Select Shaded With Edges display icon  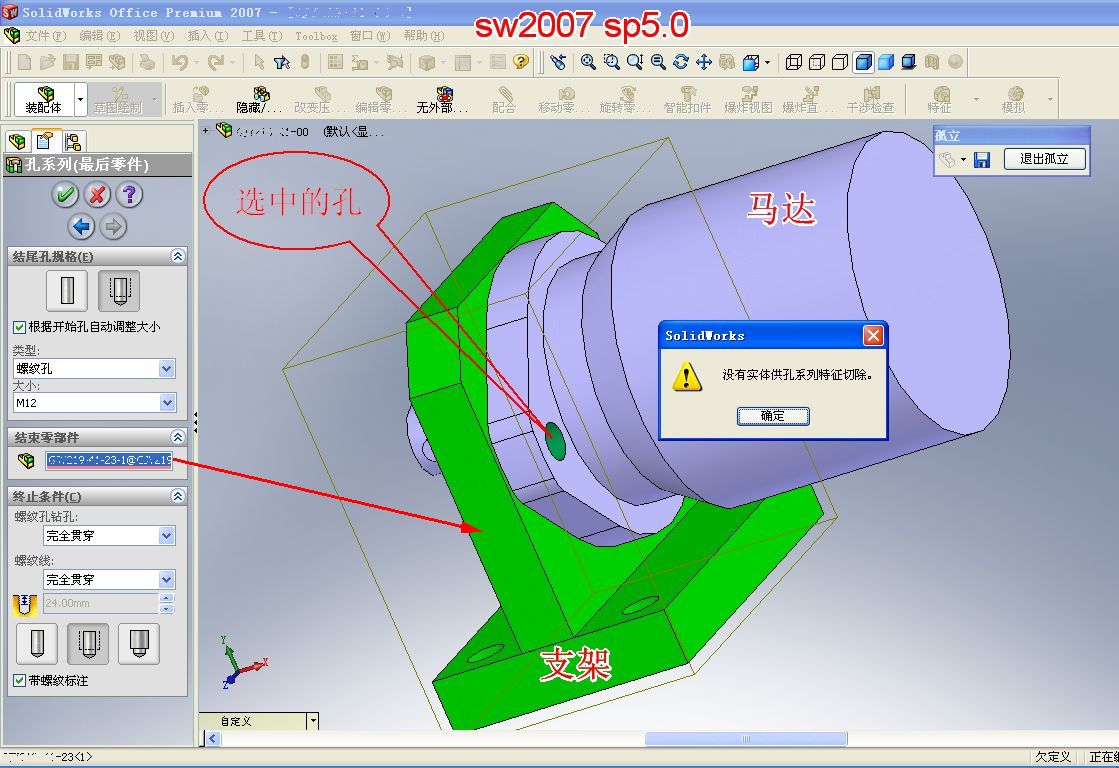(864, 62)
